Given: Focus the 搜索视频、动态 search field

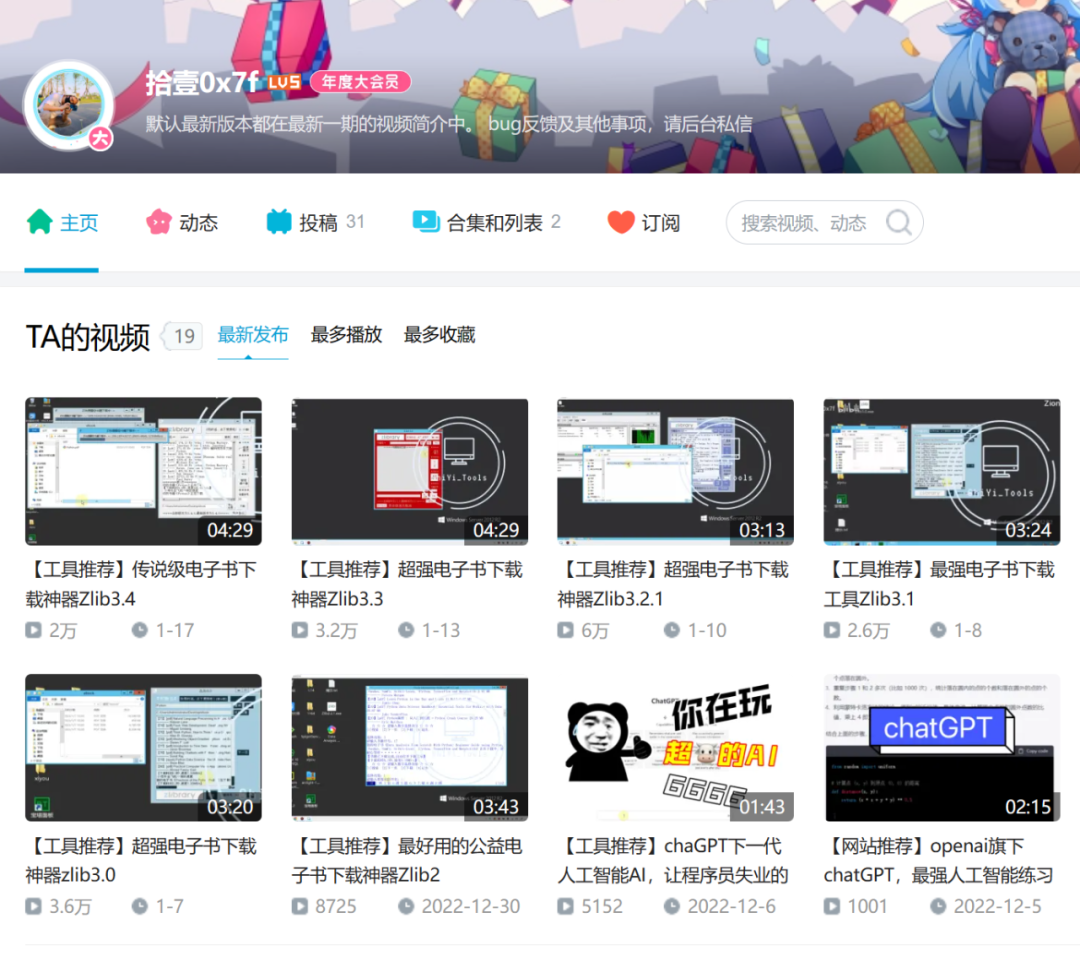Looking at the screenshot, I should coord(824,222).
